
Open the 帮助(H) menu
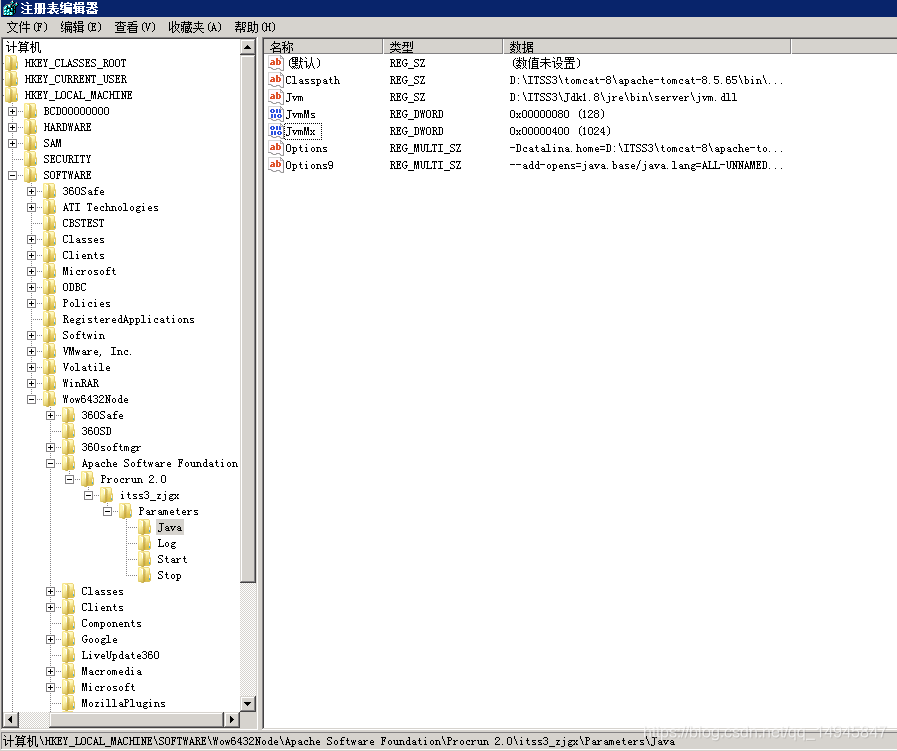point(255,27)
